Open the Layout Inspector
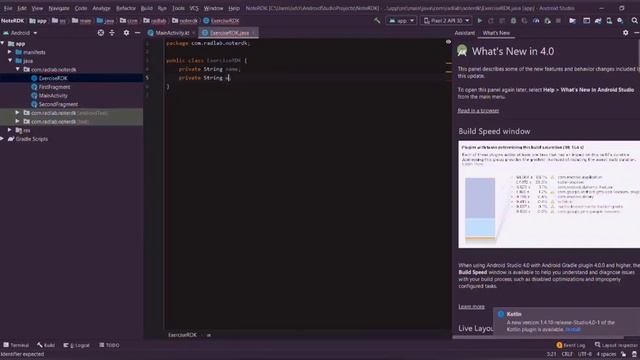This screenshot has height=360, width=640. tap(616, 345)
